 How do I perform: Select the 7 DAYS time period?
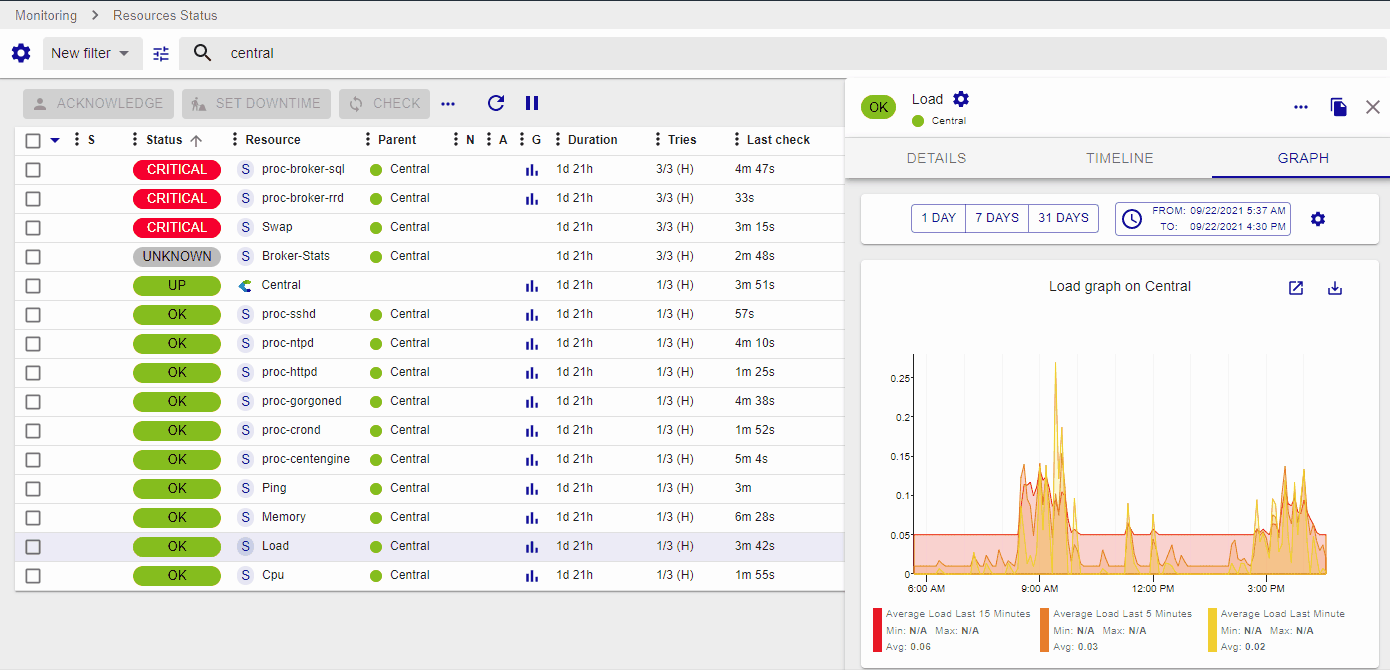coord(997,218)
